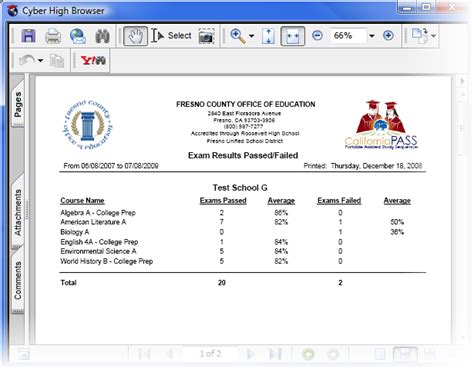Undo the last action with curved arrow
Viewport: 474px width, 369px height.
pos(27,60)
